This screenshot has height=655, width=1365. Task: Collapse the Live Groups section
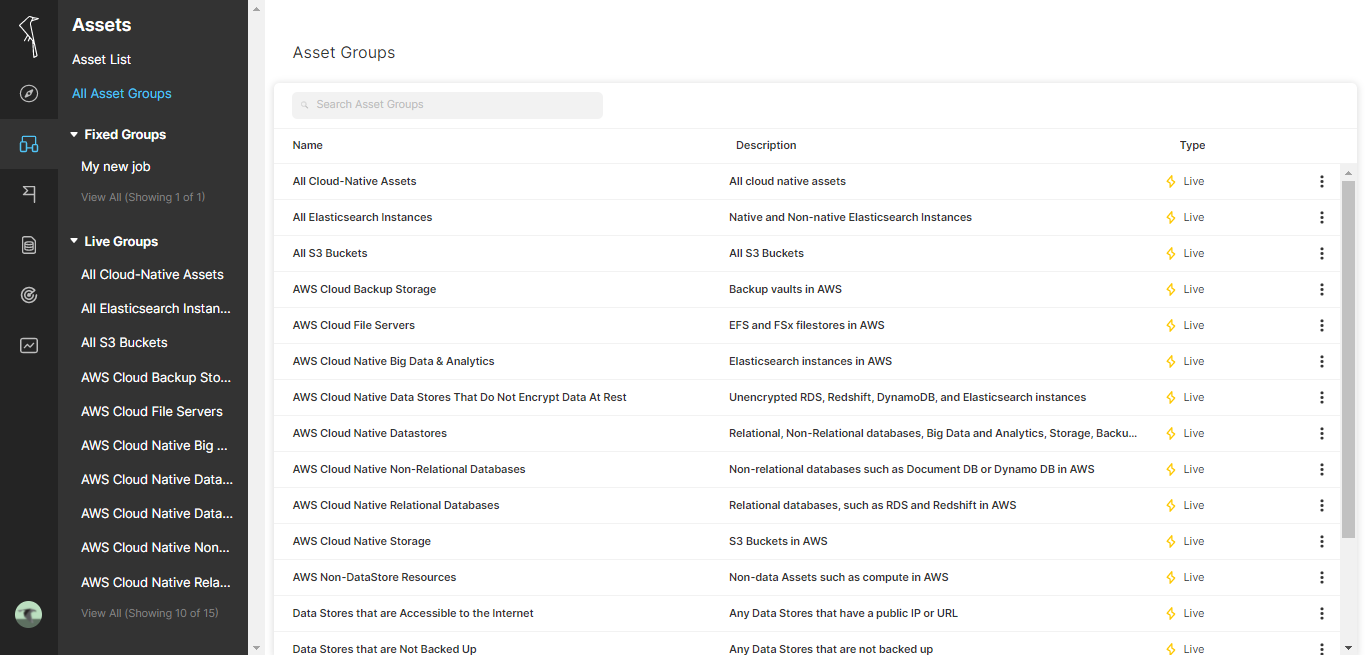[74, 241]
